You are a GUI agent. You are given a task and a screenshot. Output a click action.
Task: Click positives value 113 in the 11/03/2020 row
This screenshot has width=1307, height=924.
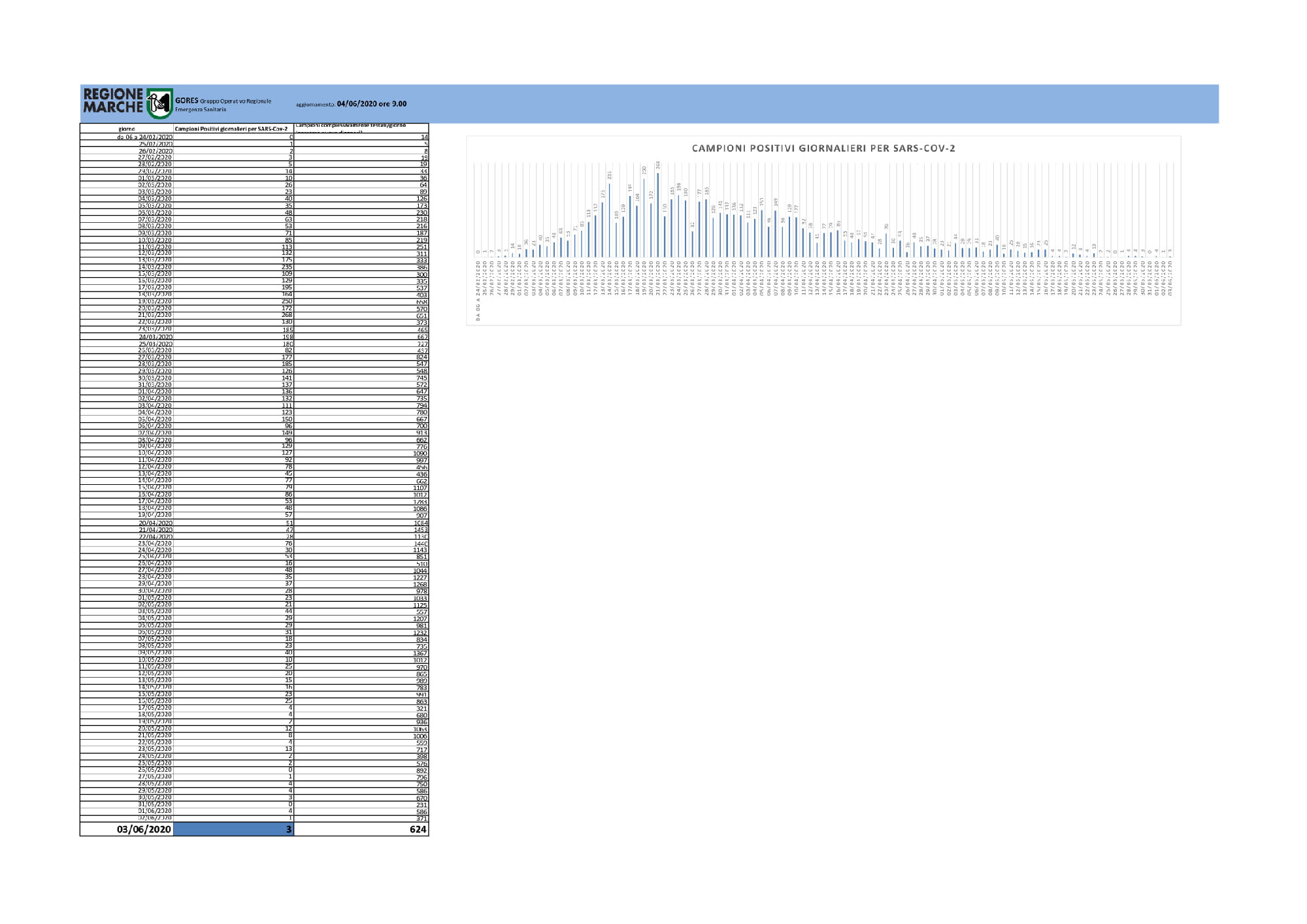click(287, 247)
